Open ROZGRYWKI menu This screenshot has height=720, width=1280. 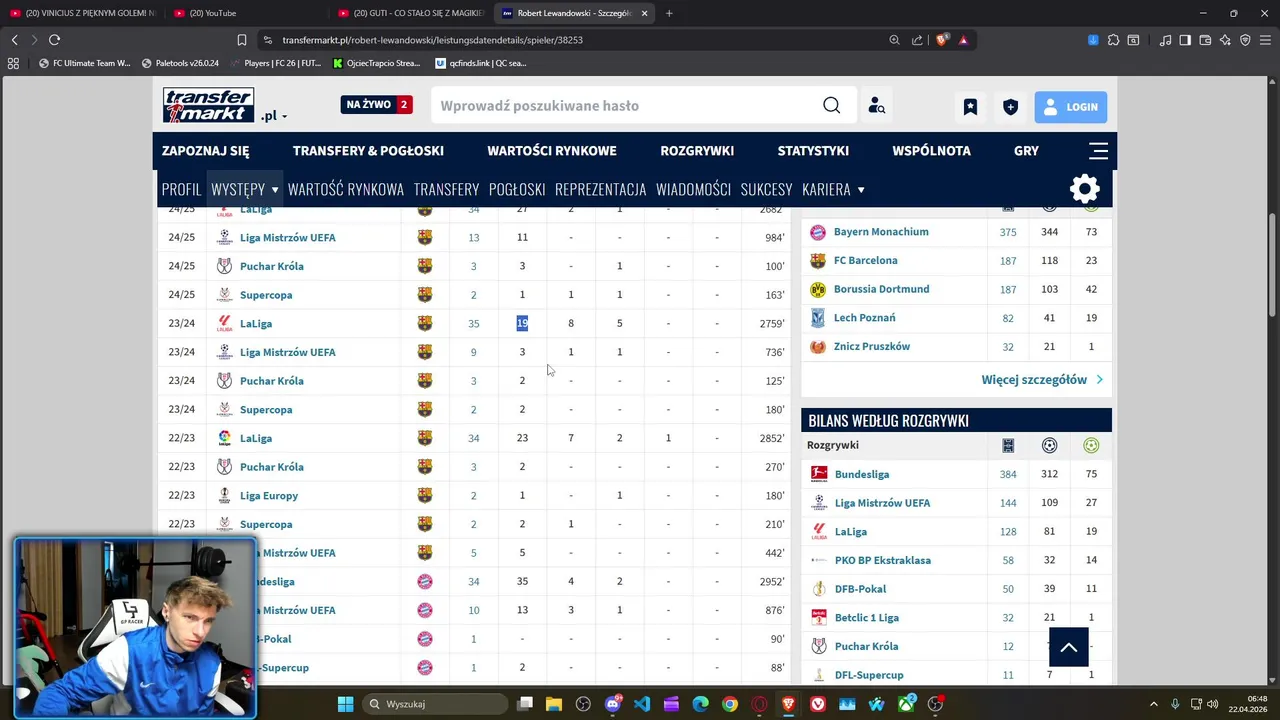[x=697, y=151]
